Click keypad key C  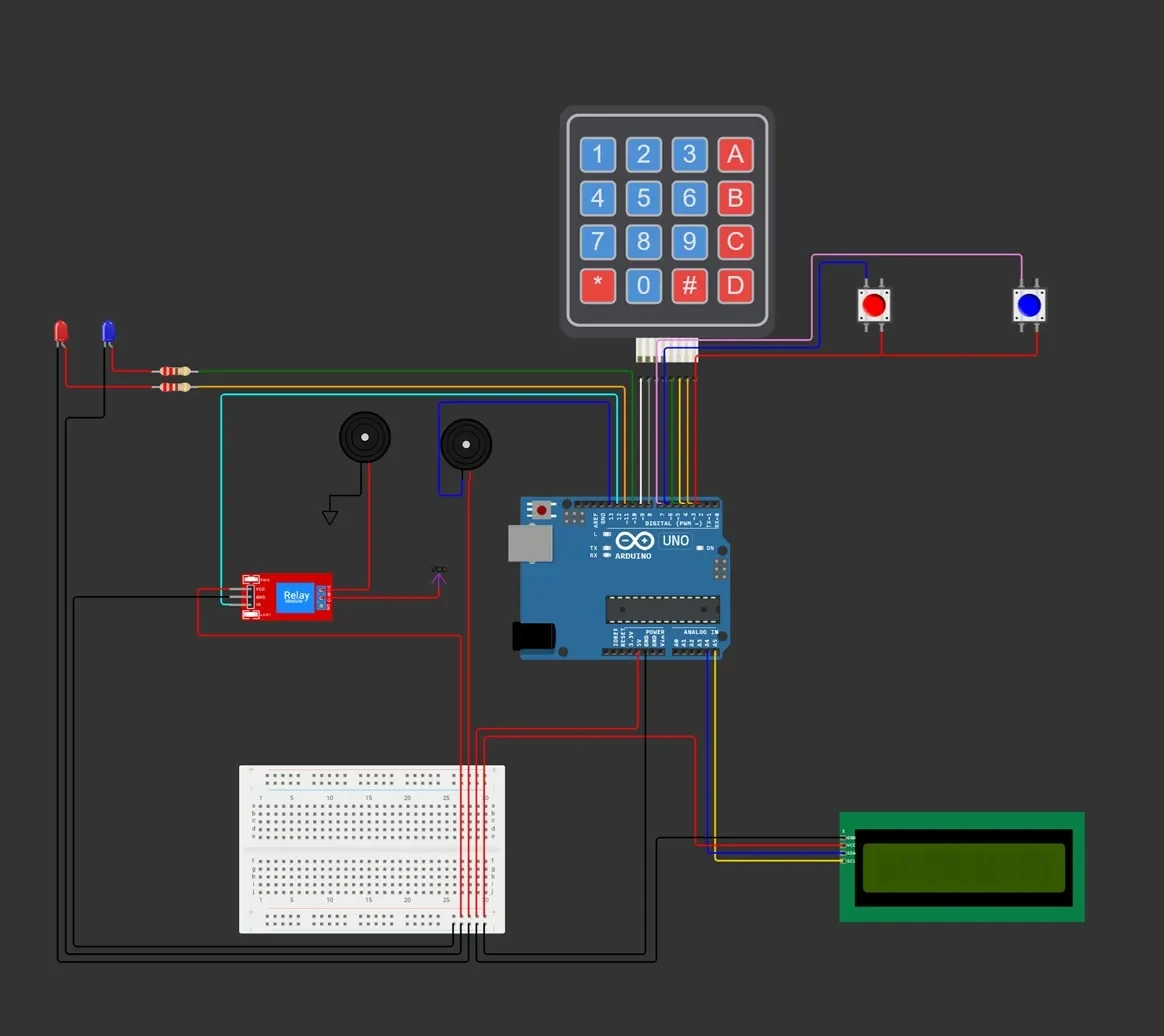[736, 242]
